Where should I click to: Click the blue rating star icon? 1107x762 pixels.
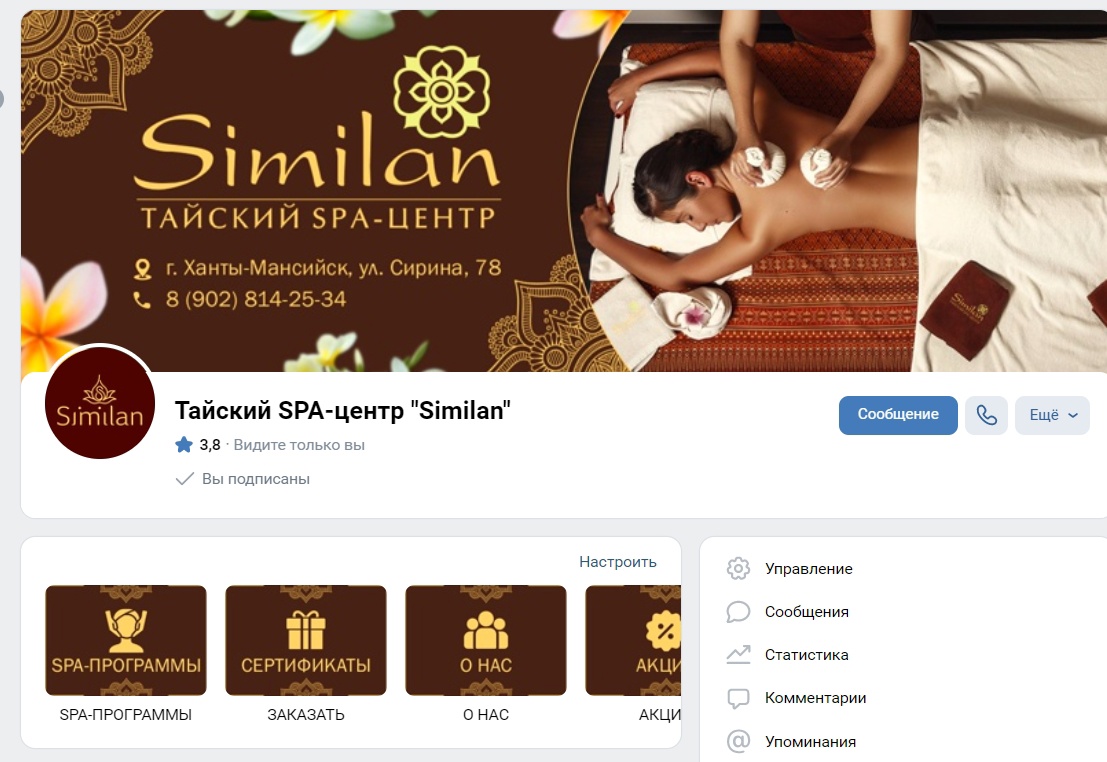[184, 445]
